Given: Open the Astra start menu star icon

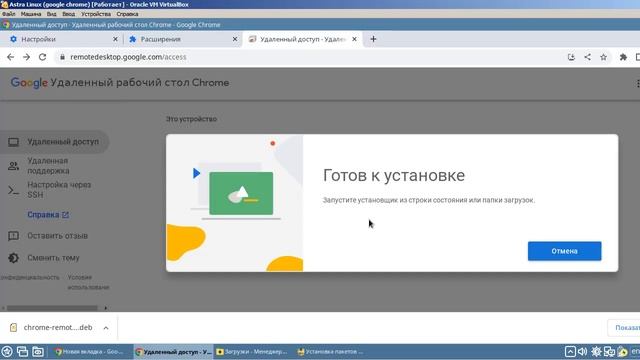Looking at the screenshot, I should (x=7, y=351).
